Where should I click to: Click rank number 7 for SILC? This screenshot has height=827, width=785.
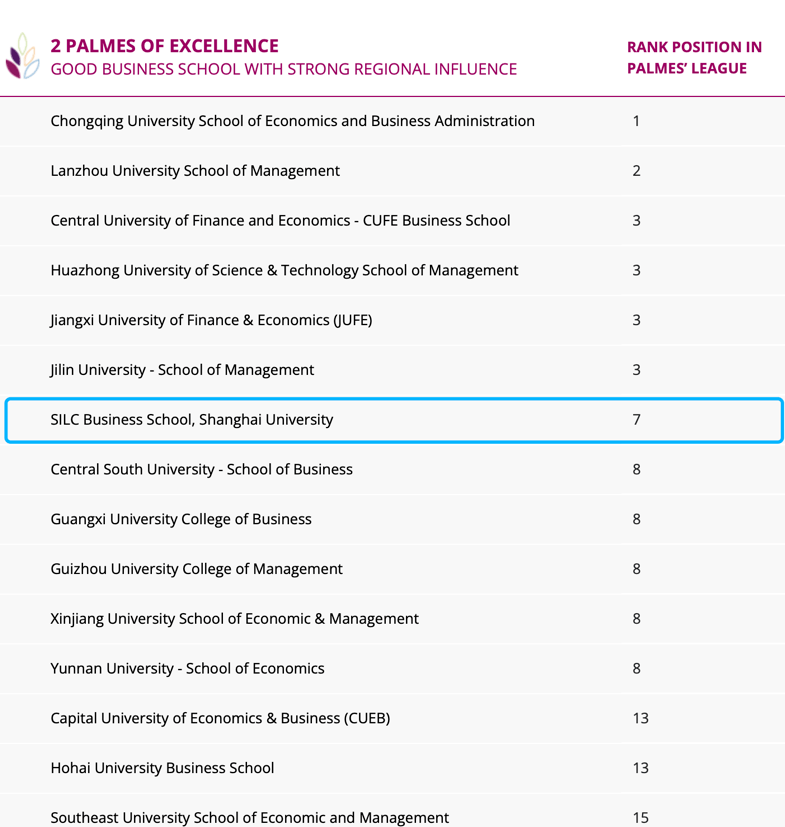click(x=636, y=420)
